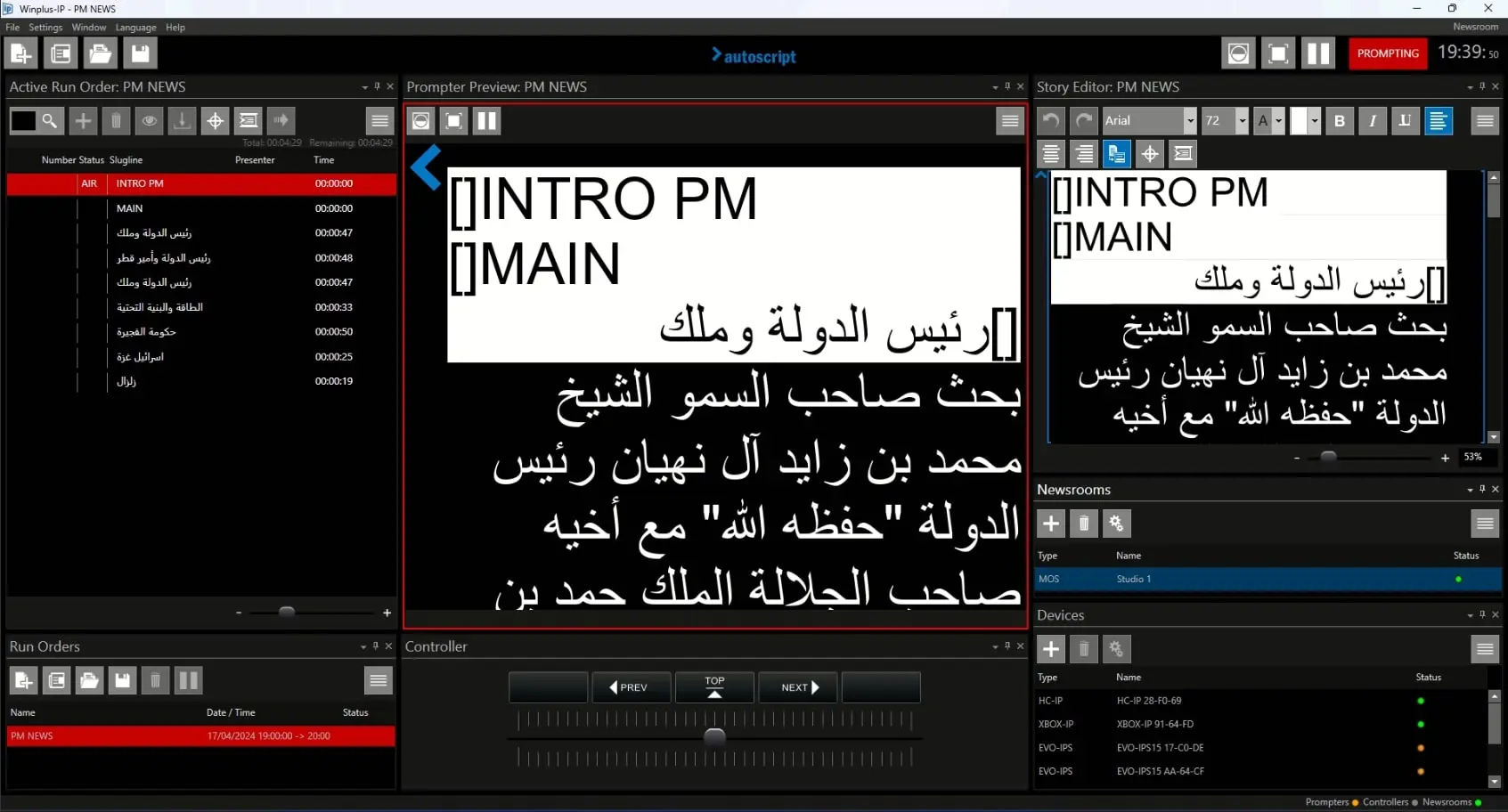Click the save icon in the top toolbar
This screenshot has width=1508, height=812.
[x=140, y=53]
